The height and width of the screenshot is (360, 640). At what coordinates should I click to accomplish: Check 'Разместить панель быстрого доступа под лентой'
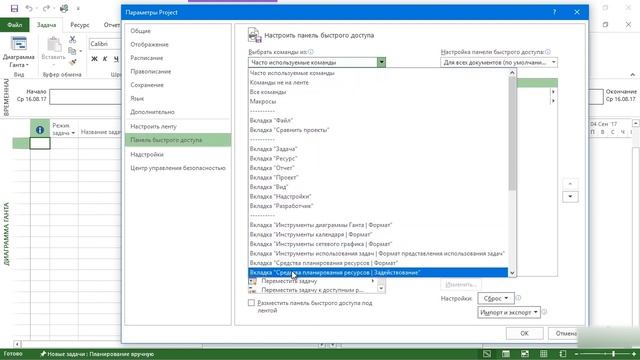pyautogui.click(x=251, y=303)
